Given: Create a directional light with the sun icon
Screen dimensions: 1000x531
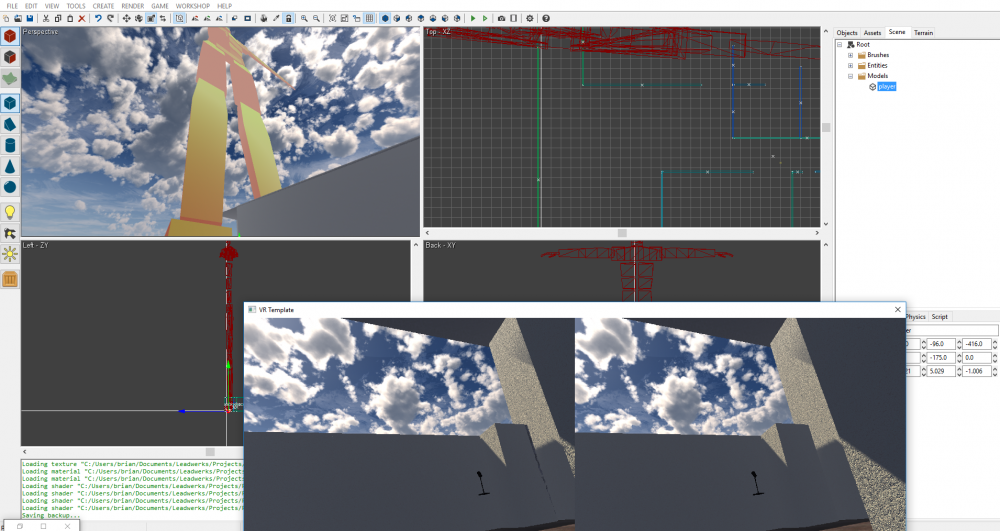Looking at the screenshot, I should pyautogui.click(x=10, y=255).
